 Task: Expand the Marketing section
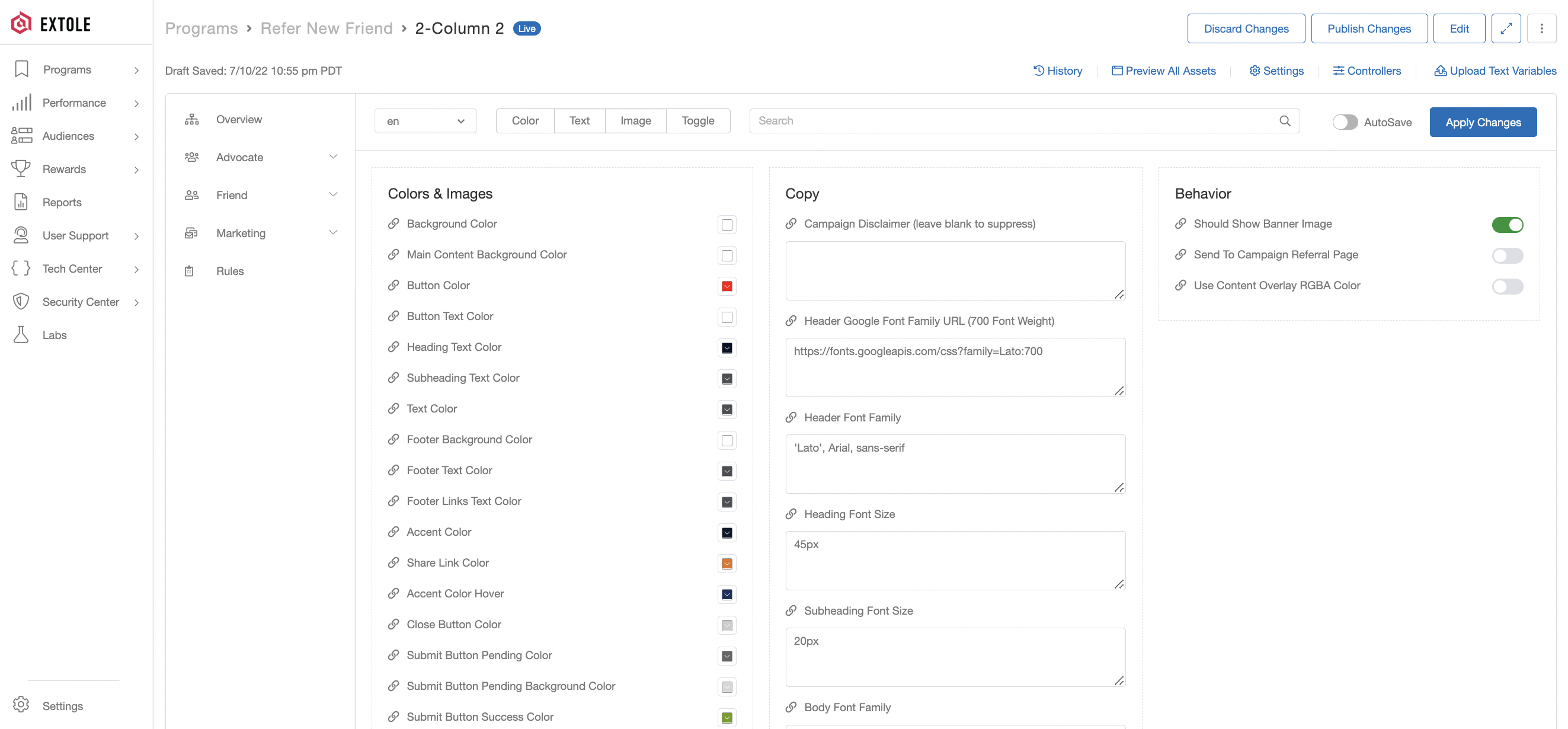[333, 232]
